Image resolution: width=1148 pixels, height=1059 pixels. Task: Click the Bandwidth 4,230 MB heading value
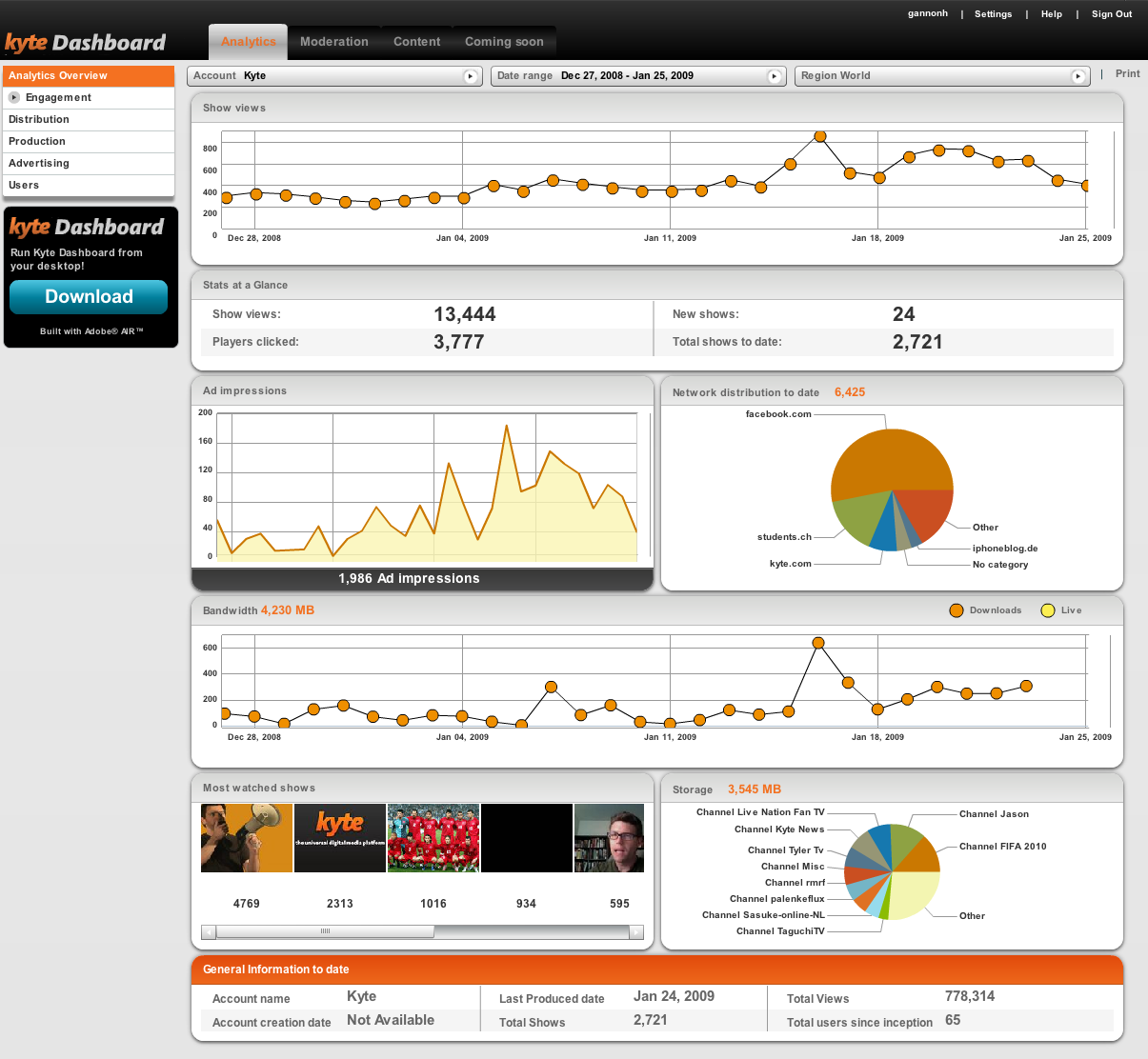[x=288, y=610]
